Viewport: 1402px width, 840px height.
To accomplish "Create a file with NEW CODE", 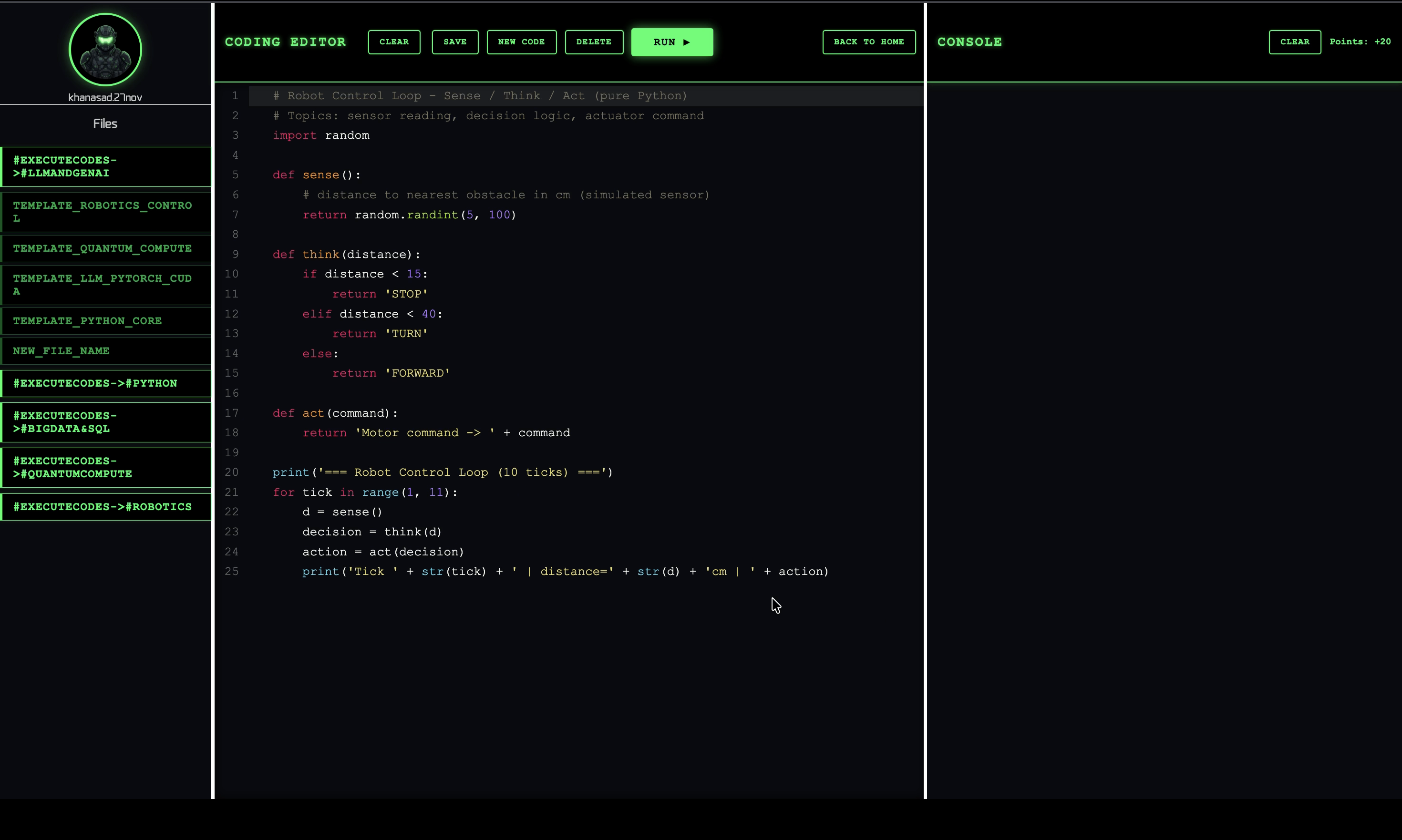I will (522, 42).
